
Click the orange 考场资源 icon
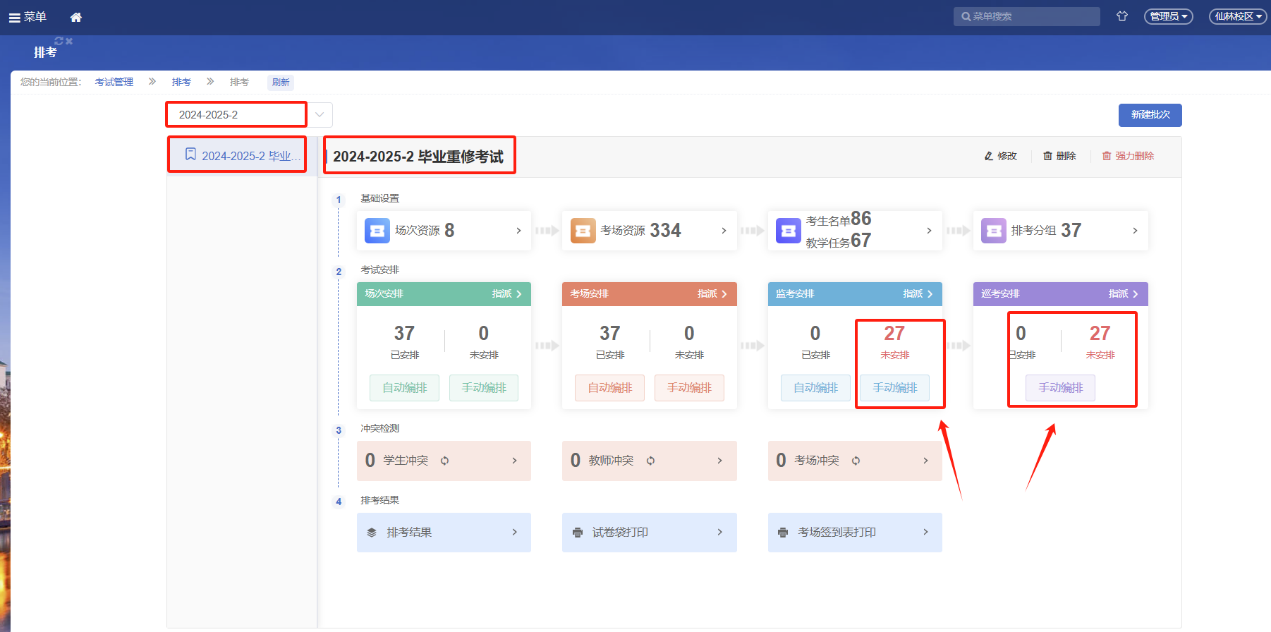[583, 230]
